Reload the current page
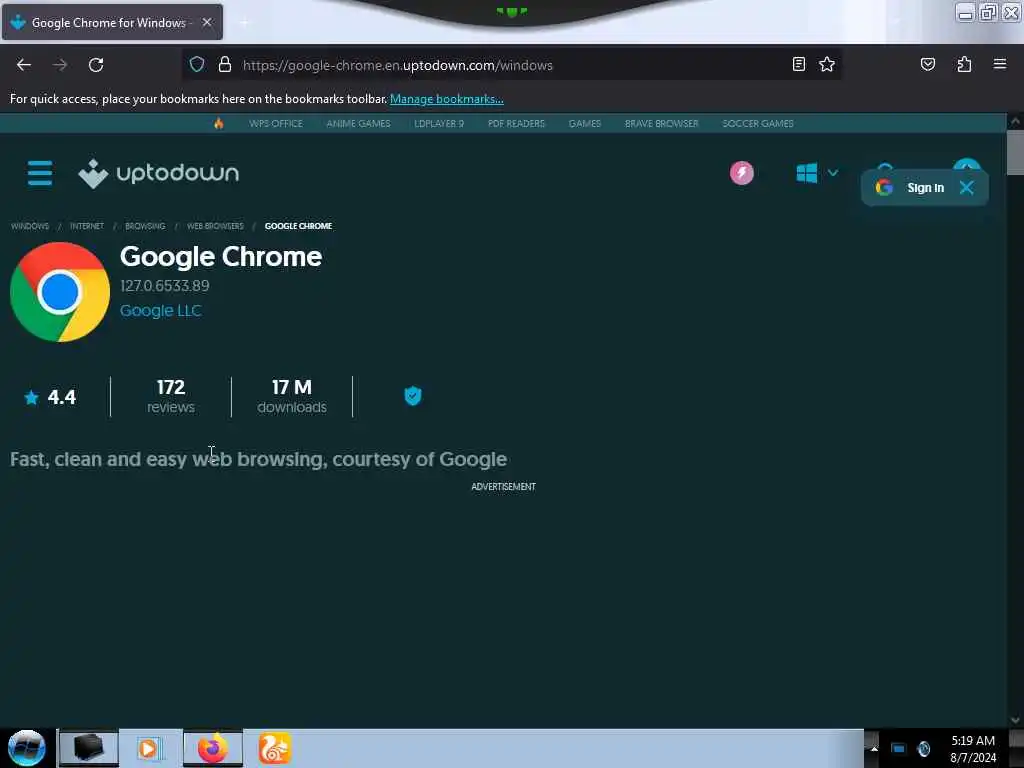The height and width of the screenshot is (768, 1024). point(96,65)
